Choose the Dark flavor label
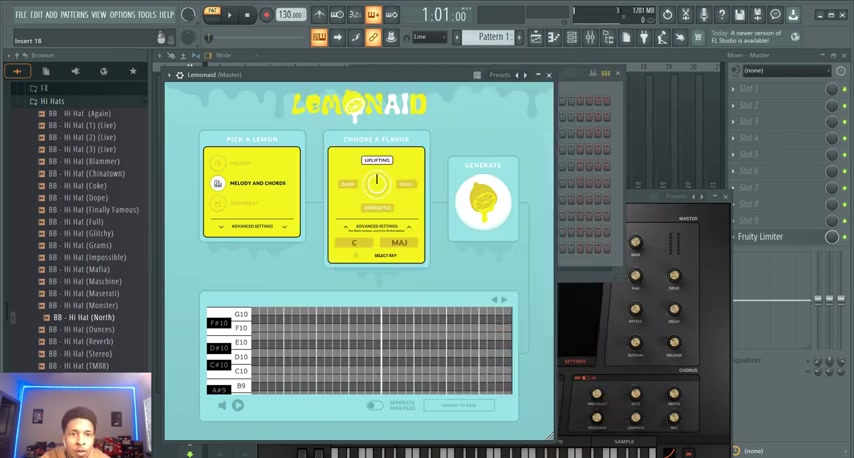 pos(347,184)
